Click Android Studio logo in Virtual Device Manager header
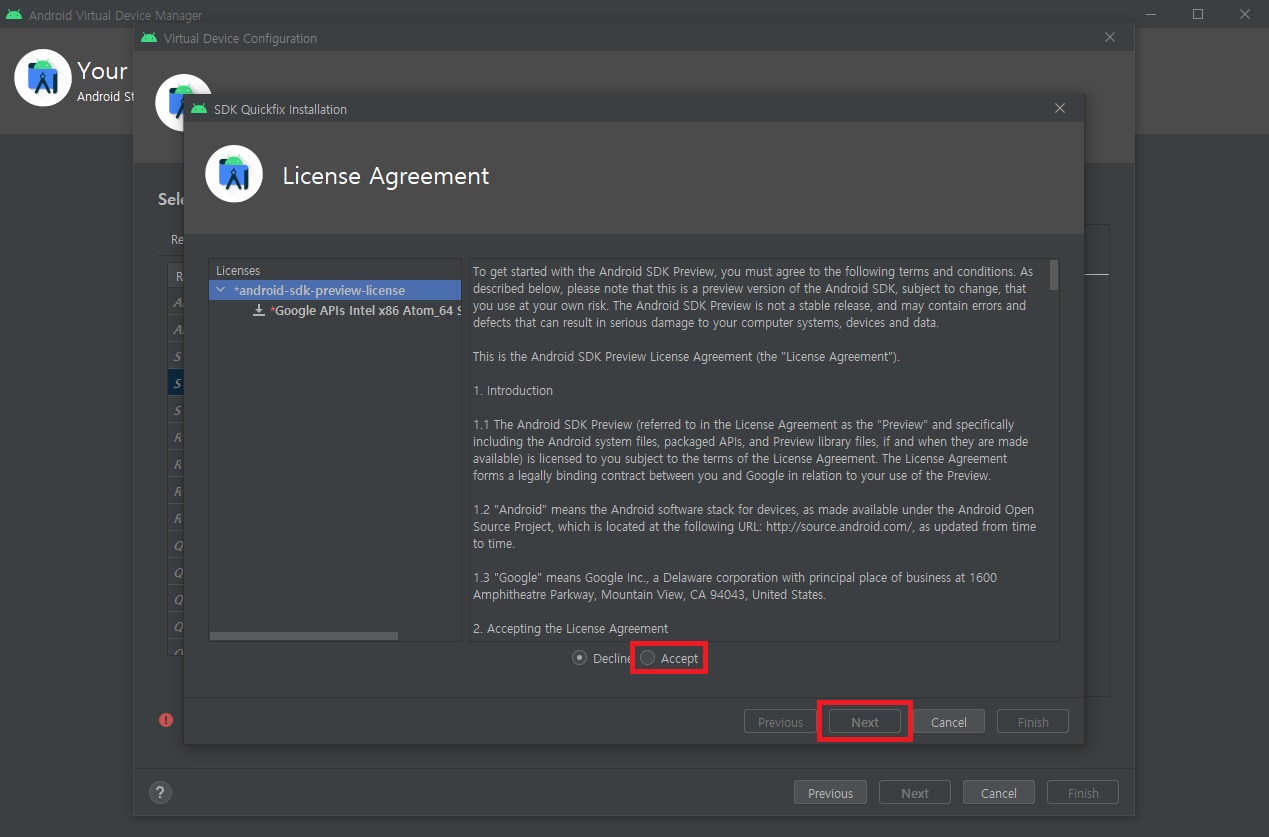1269x837 pixels. tap(43, 77)
